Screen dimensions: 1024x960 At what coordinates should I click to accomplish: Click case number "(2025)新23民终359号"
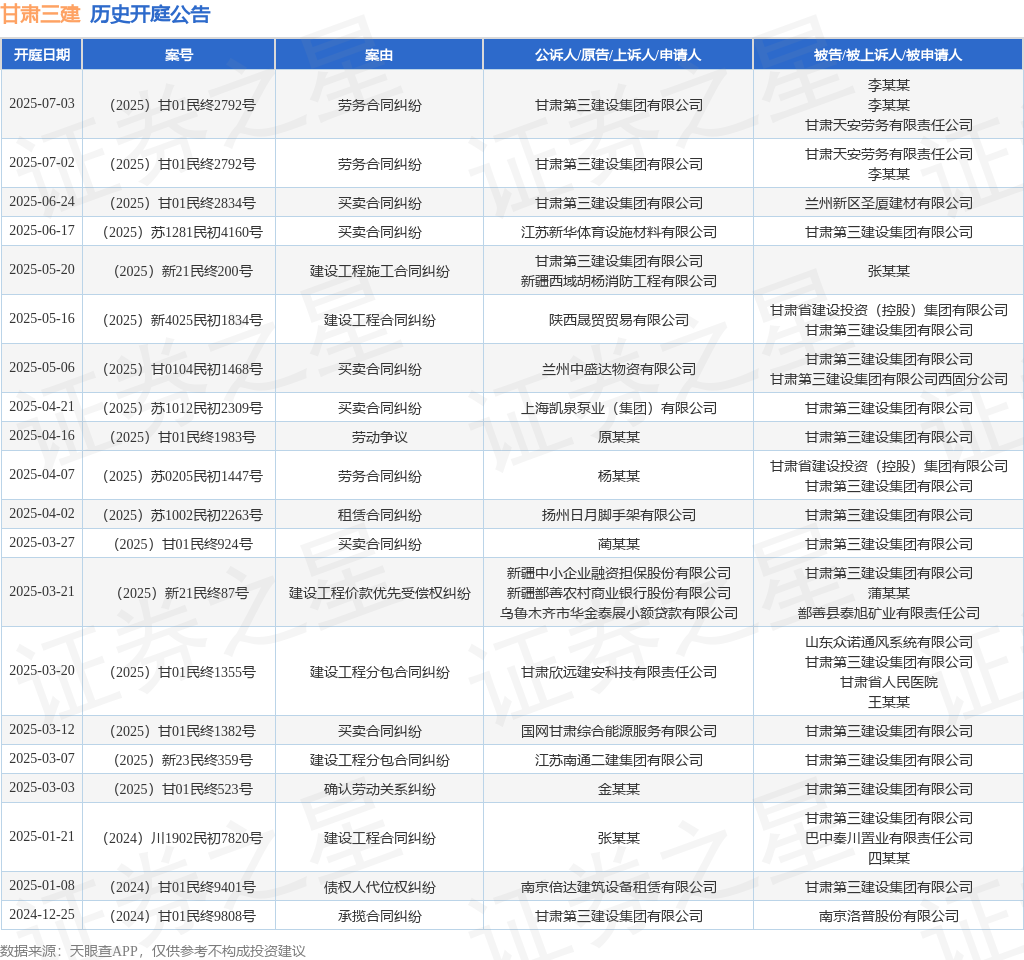click(182, 760)
